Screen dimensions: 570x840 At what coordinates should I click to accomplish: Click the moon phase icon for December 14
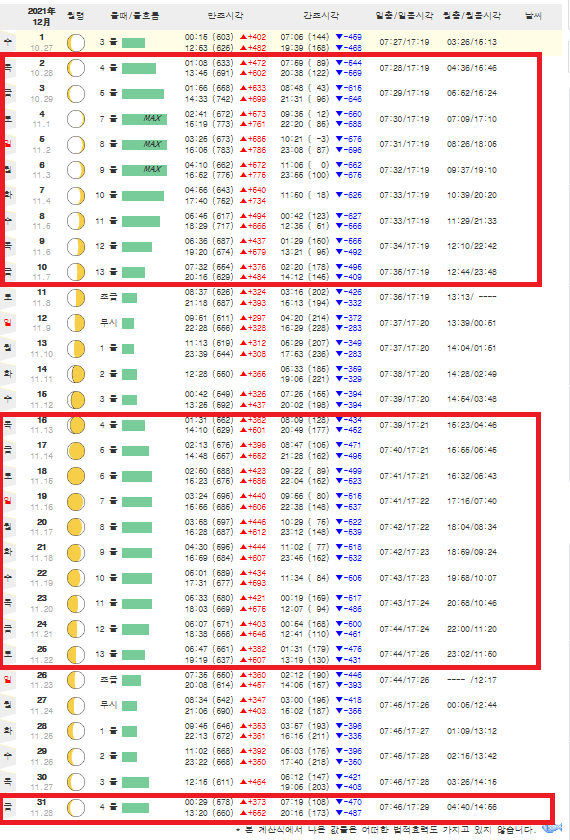click(76, 374)
